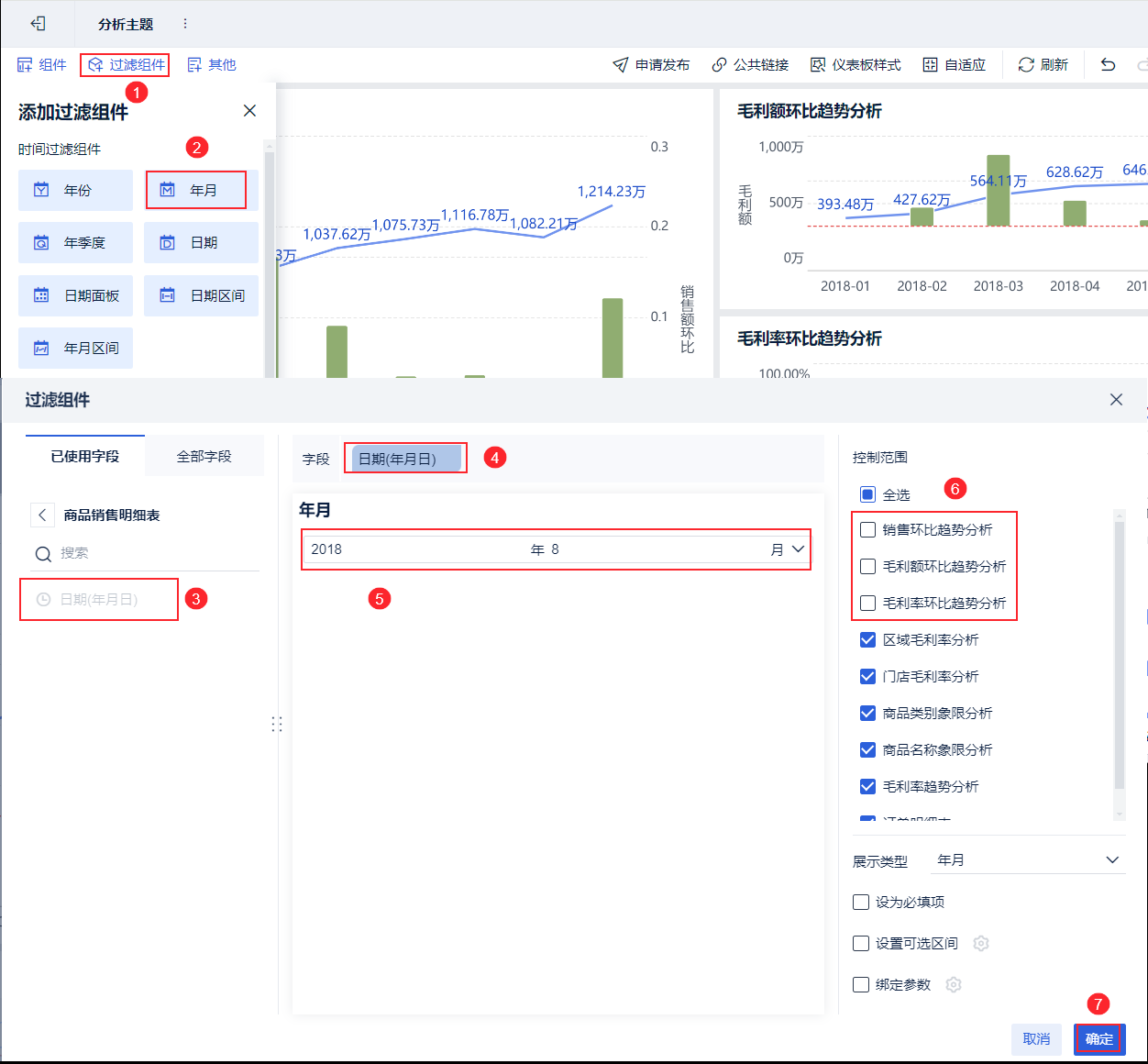Uncheck 区域毛利率分析 checkbox
Image resolution: width=1148 pixels, height=1064 pixels.
pos(868,639)
